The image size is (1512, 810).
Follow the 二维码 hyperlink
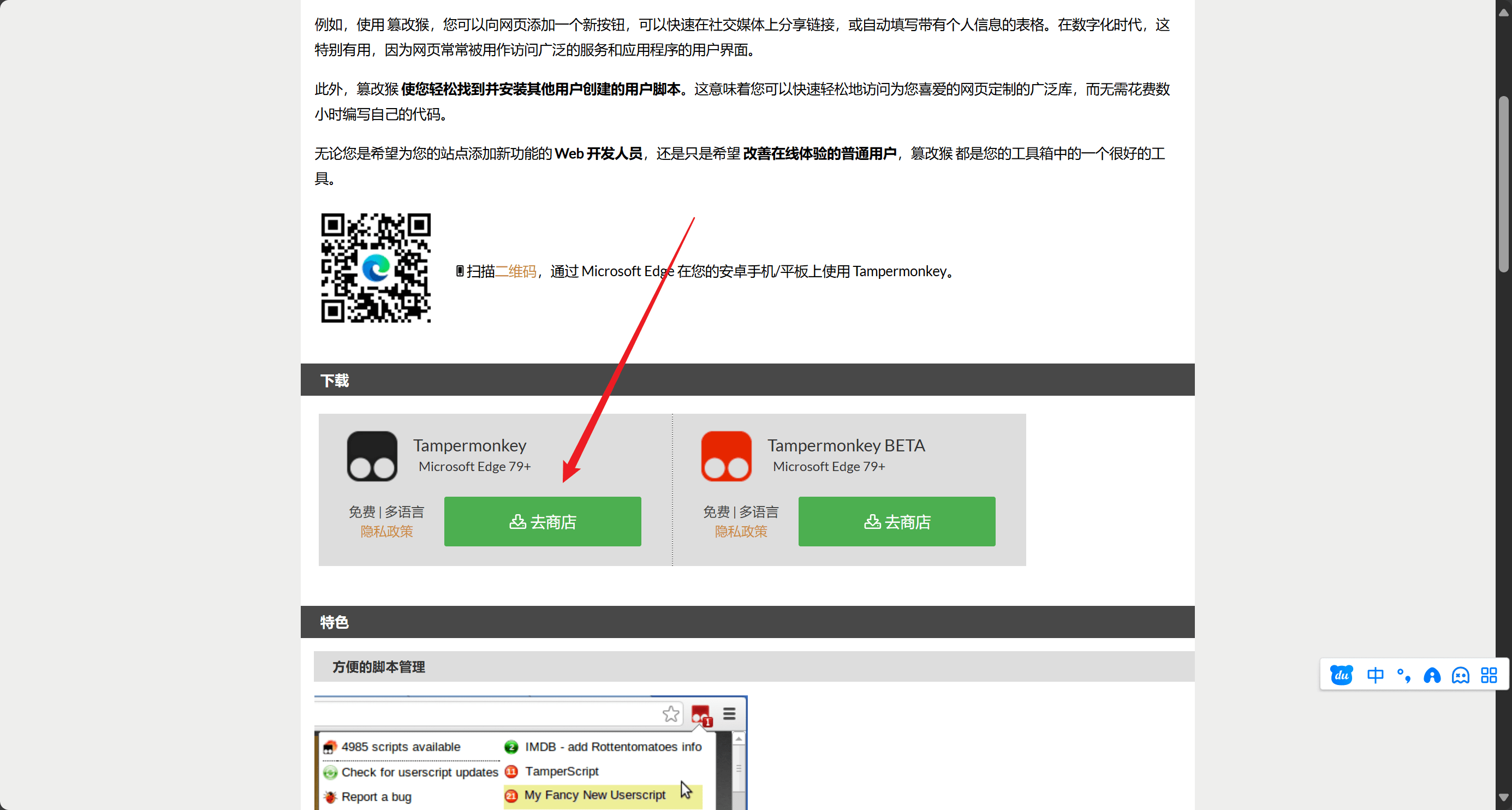click(516, 271)
